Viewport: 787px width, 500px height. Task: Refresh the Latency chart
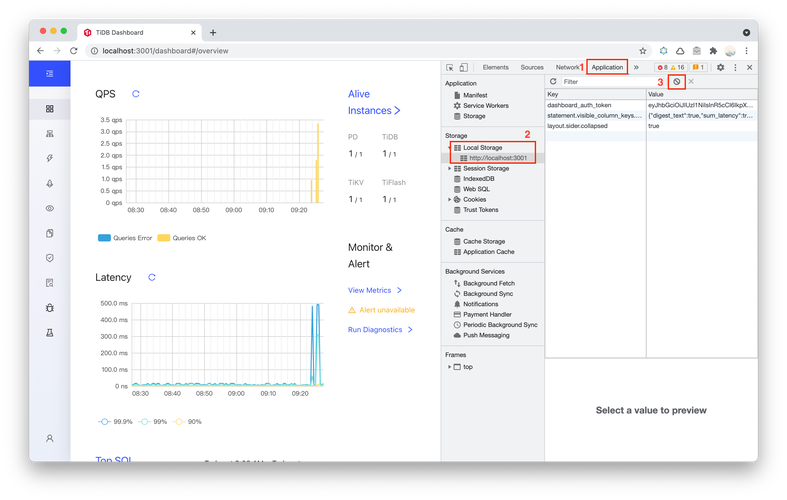[152, 277]
